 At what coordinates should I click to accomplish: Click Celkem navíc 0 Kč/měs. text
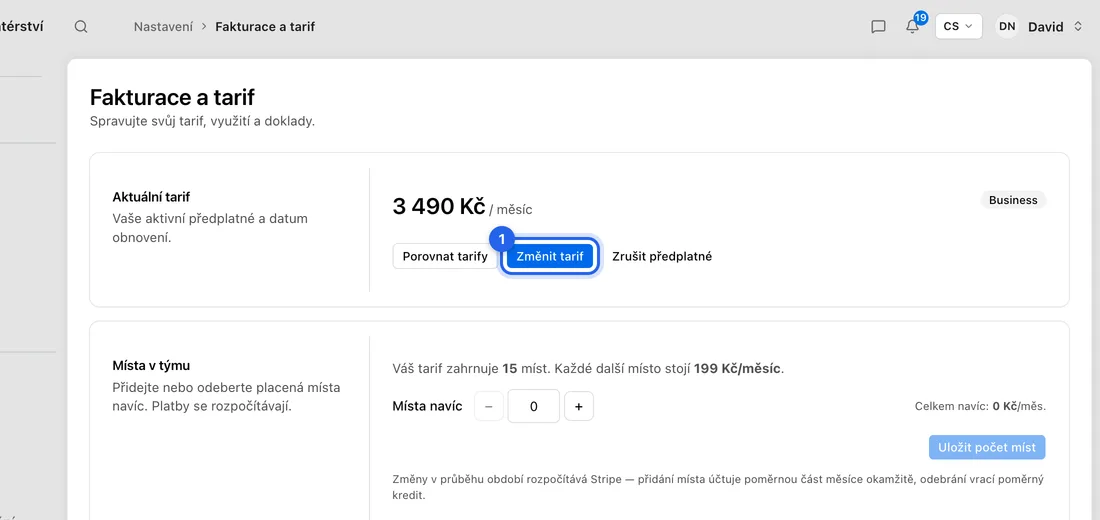tap(981, 406)
